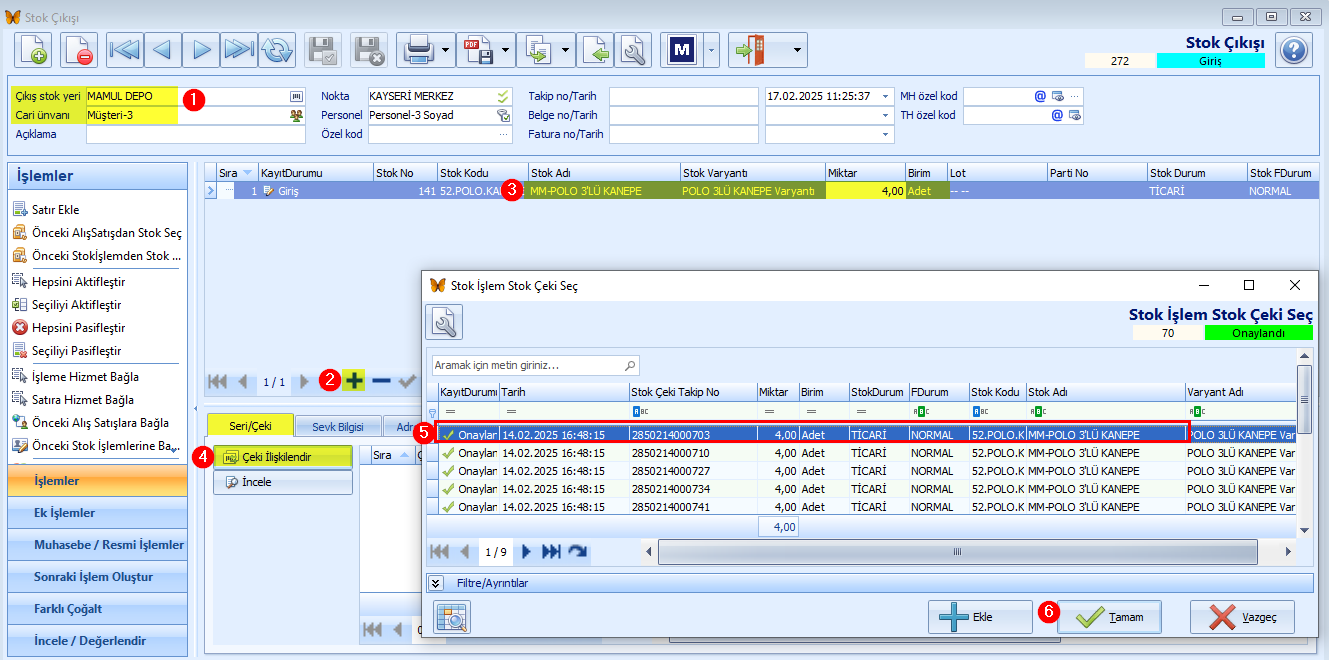Open the Belge no/Tarih date dropdown
The width and height of the screenshot is (1329, 660).
tap(886, 115)
